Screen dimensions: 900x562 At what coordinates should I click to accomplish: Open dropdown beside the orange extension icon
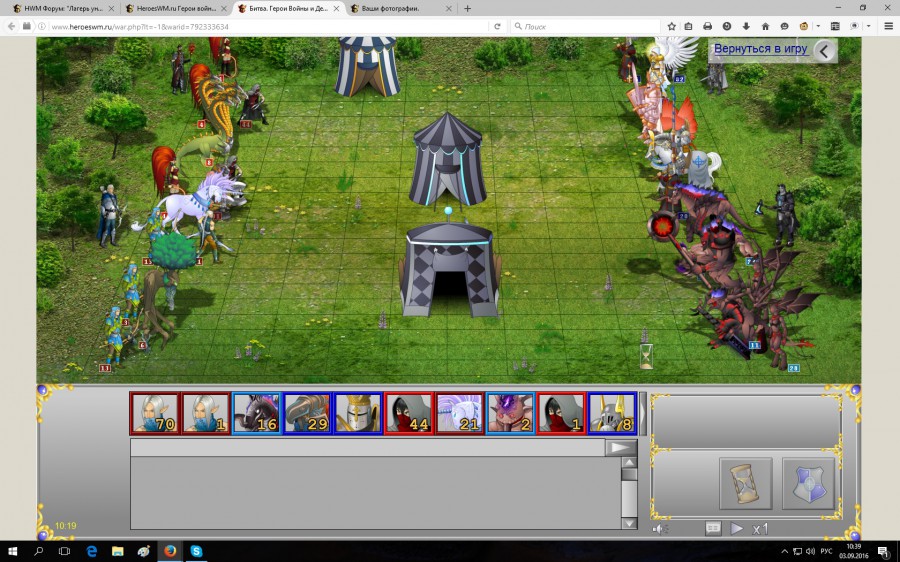818,26
